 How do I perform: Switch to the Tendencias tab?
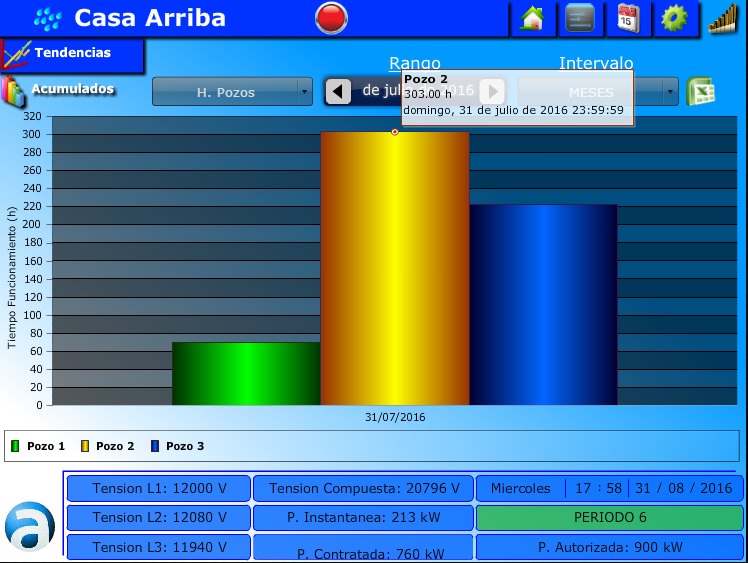[x=72, y=55]
